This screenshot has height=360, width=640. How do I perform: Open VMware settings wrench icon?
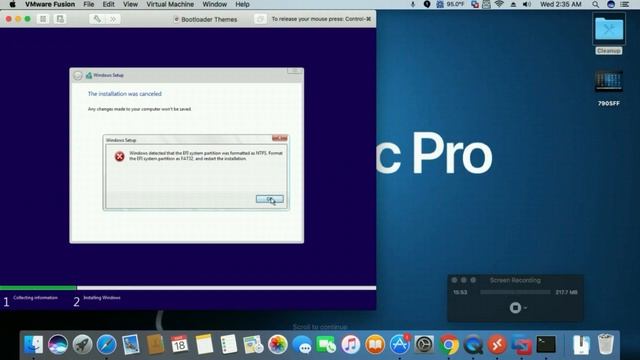[97, 19]
